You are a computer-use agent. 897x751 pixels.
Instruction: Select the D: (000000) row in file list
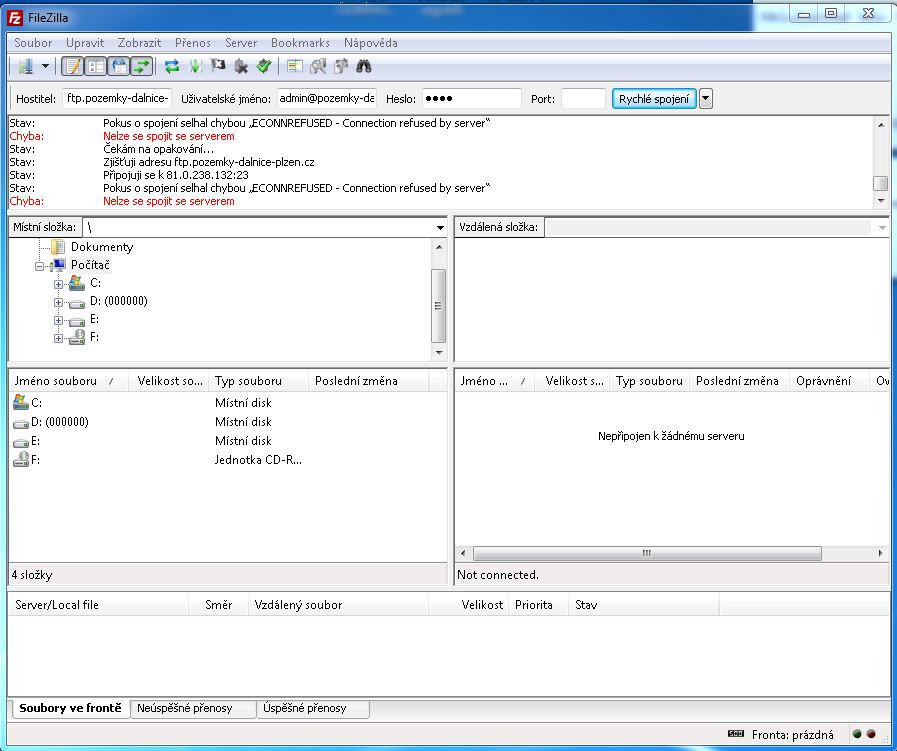point(227,422)
